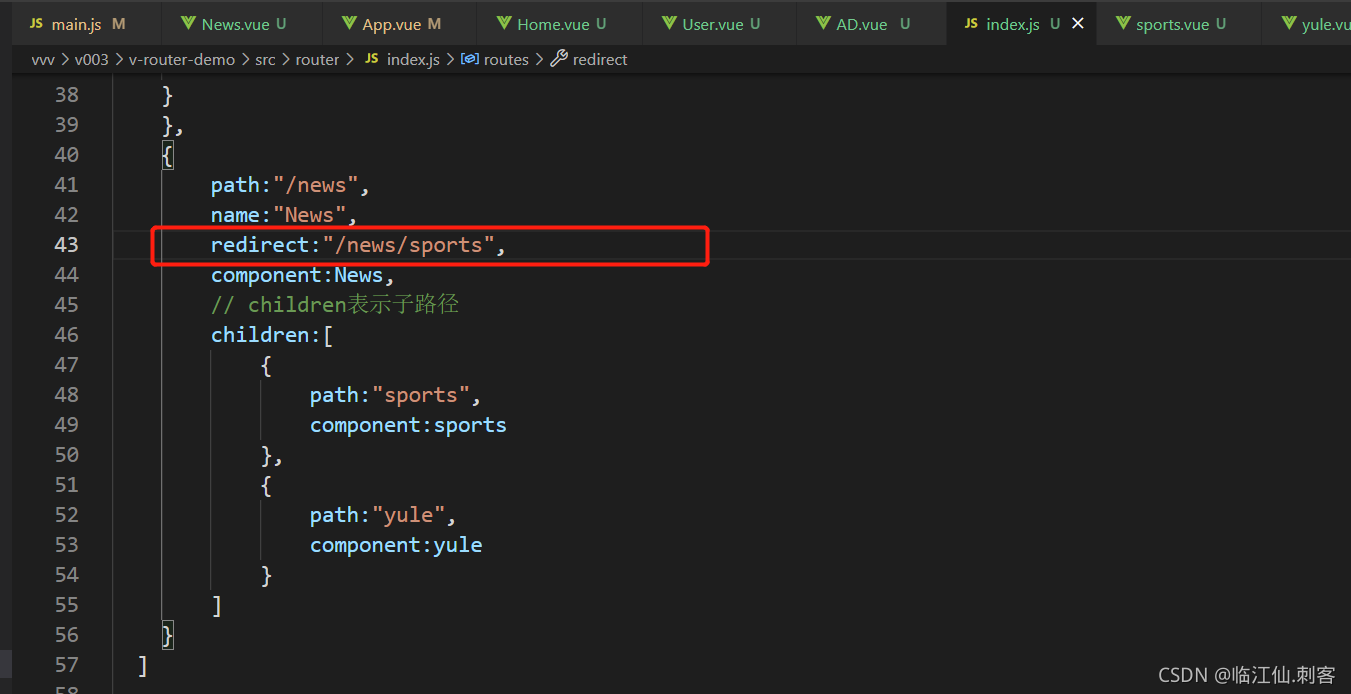Open the News.vue tab
1351x694 pixels.
(243, 24)
